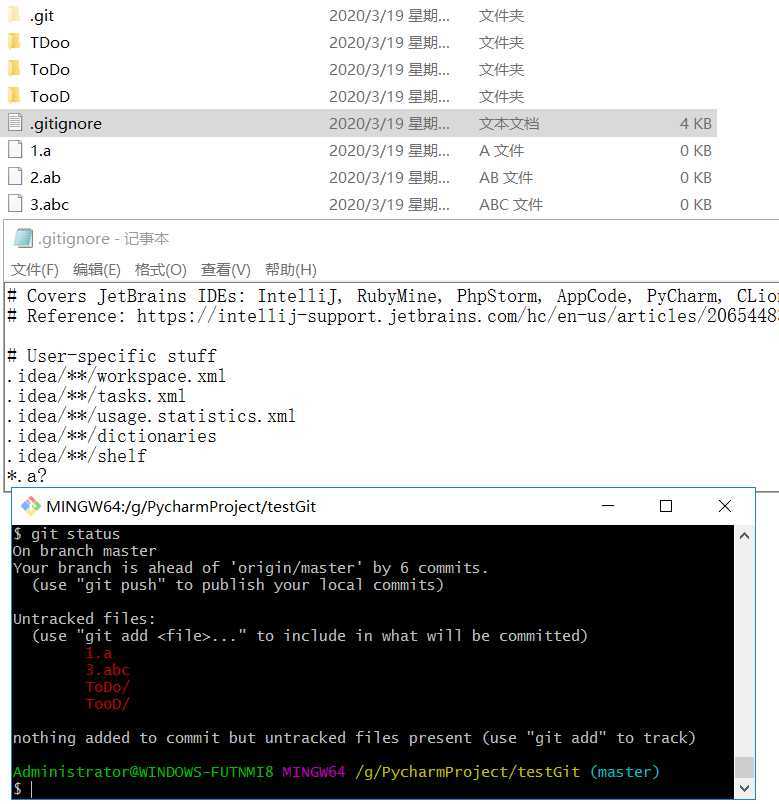Click the terminal input prompt after $
The image size is (779, 804).
point(31,789)
